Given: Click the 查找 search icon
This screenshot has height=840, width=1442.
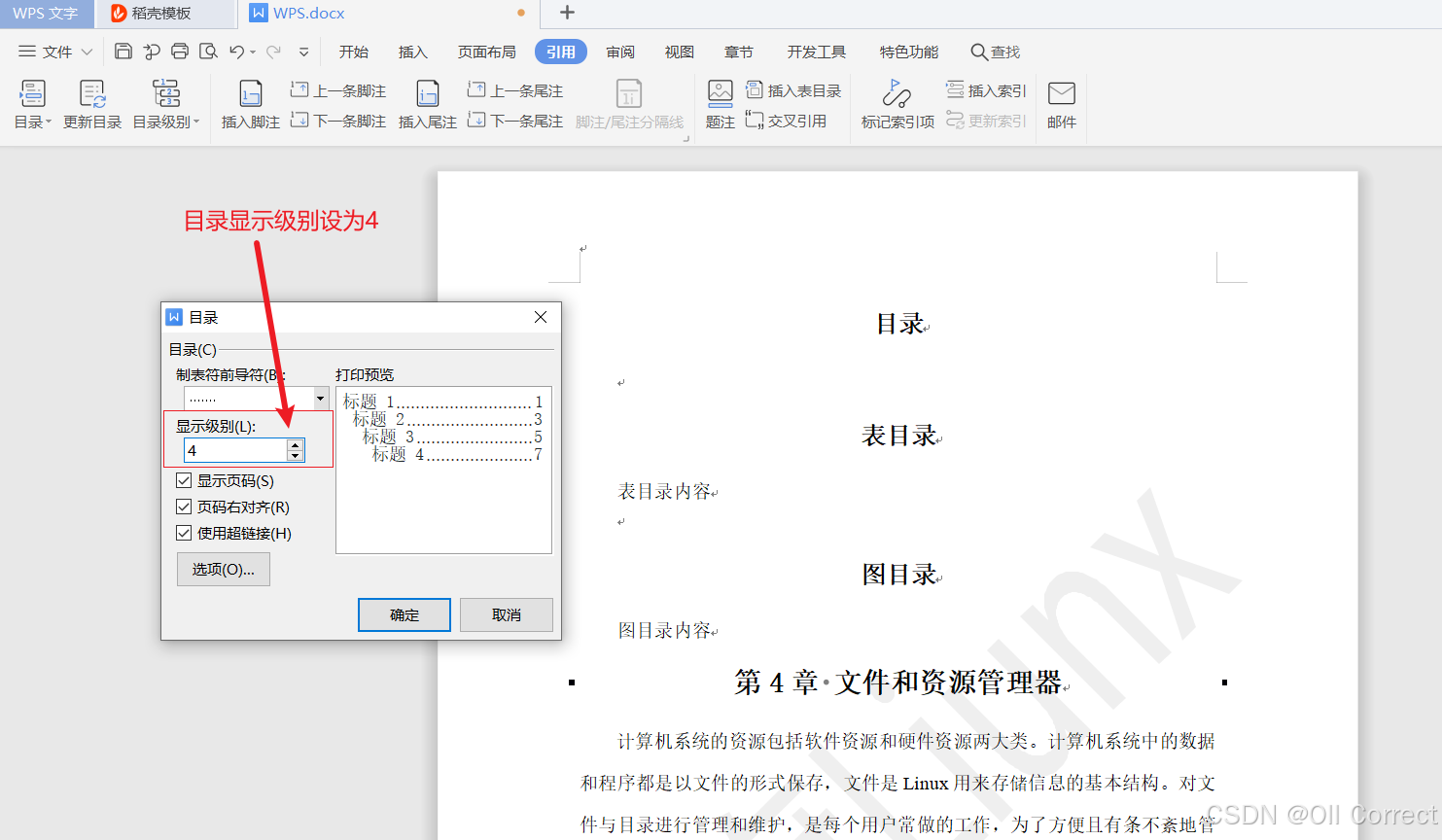Looking at the screenshot, I should coord(979,52).
